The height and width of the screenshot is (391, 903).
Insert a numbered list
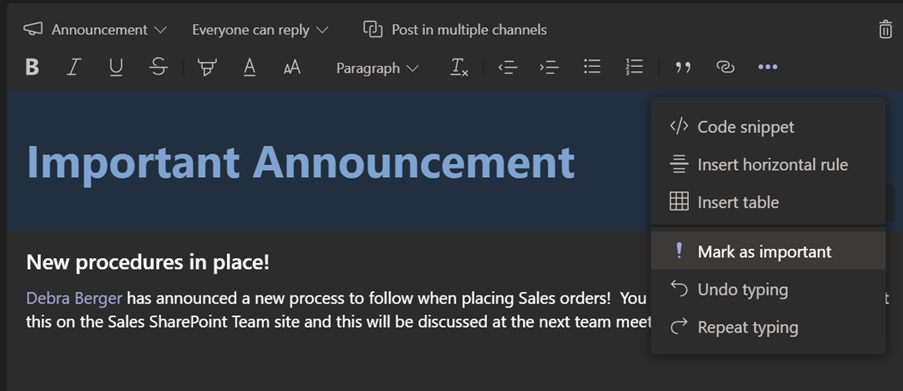coord(634,67)
